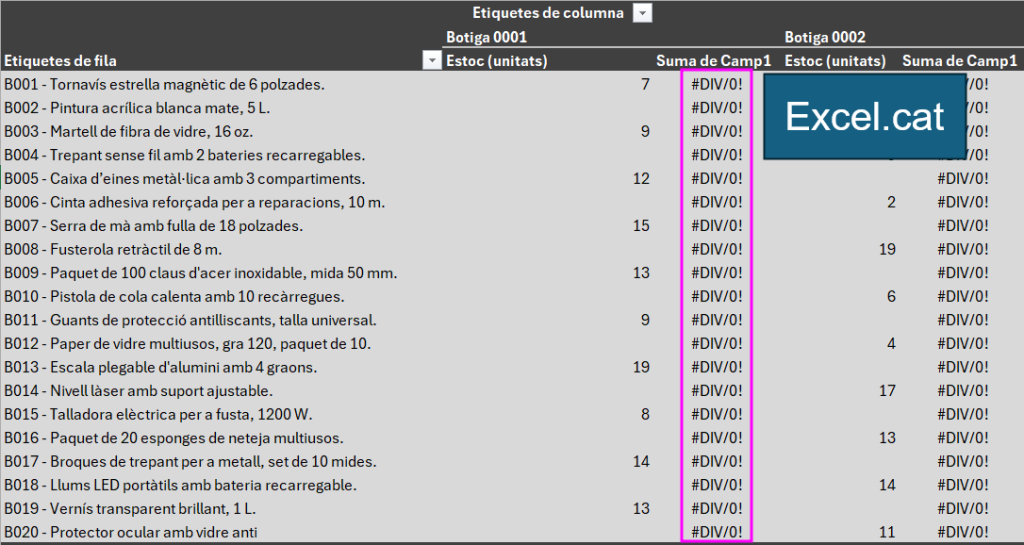This screenshot has width=1024, height=545.
Task: Open the Etiquetes de columna filter dropdown
Action: click(643, 12)
